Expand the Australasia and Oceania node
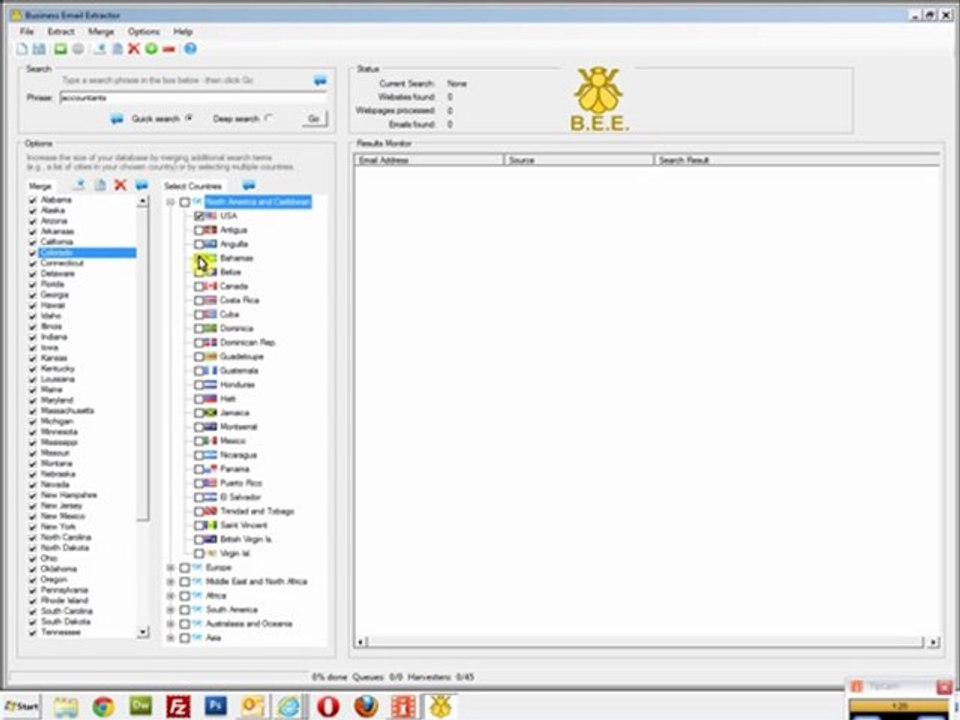 pyautogui.click(x=171, y=624)
